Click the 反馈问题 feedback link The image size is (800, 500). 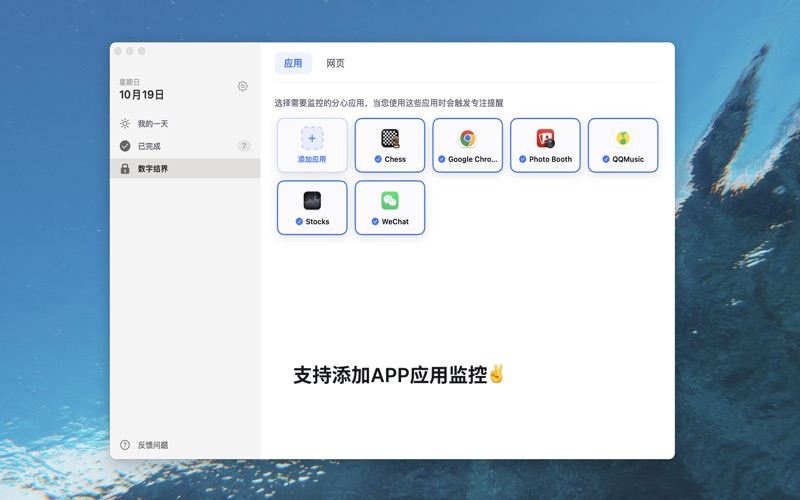153,445
